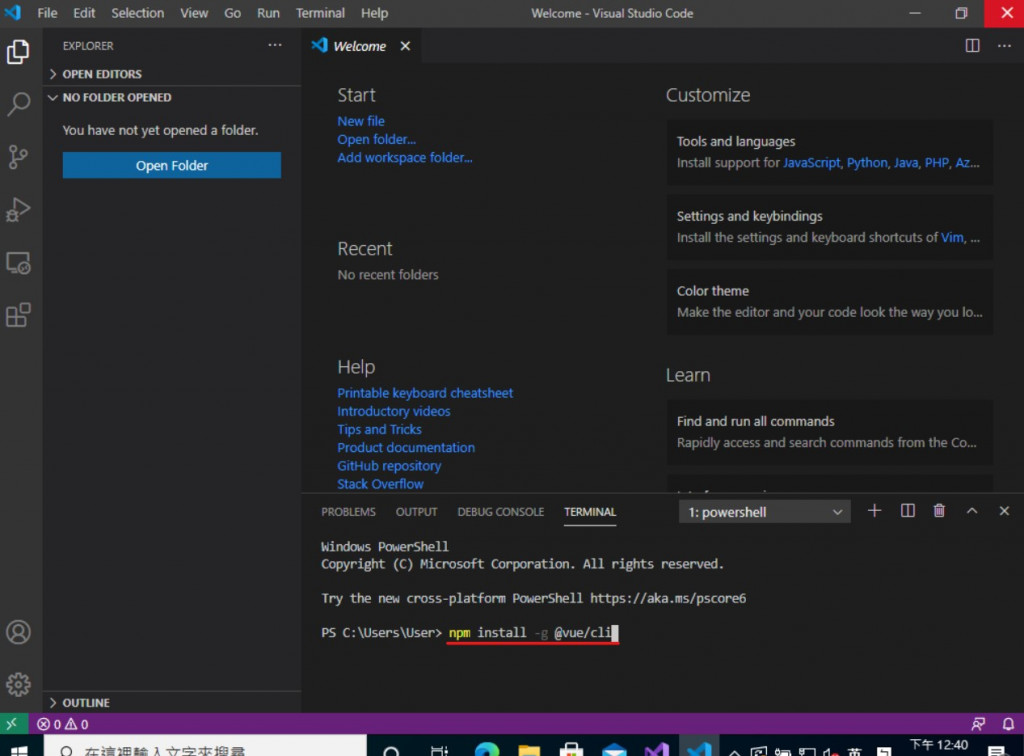
Task: Click the Open folder... link
Action: pyautogui.click(x=376, y=139)
